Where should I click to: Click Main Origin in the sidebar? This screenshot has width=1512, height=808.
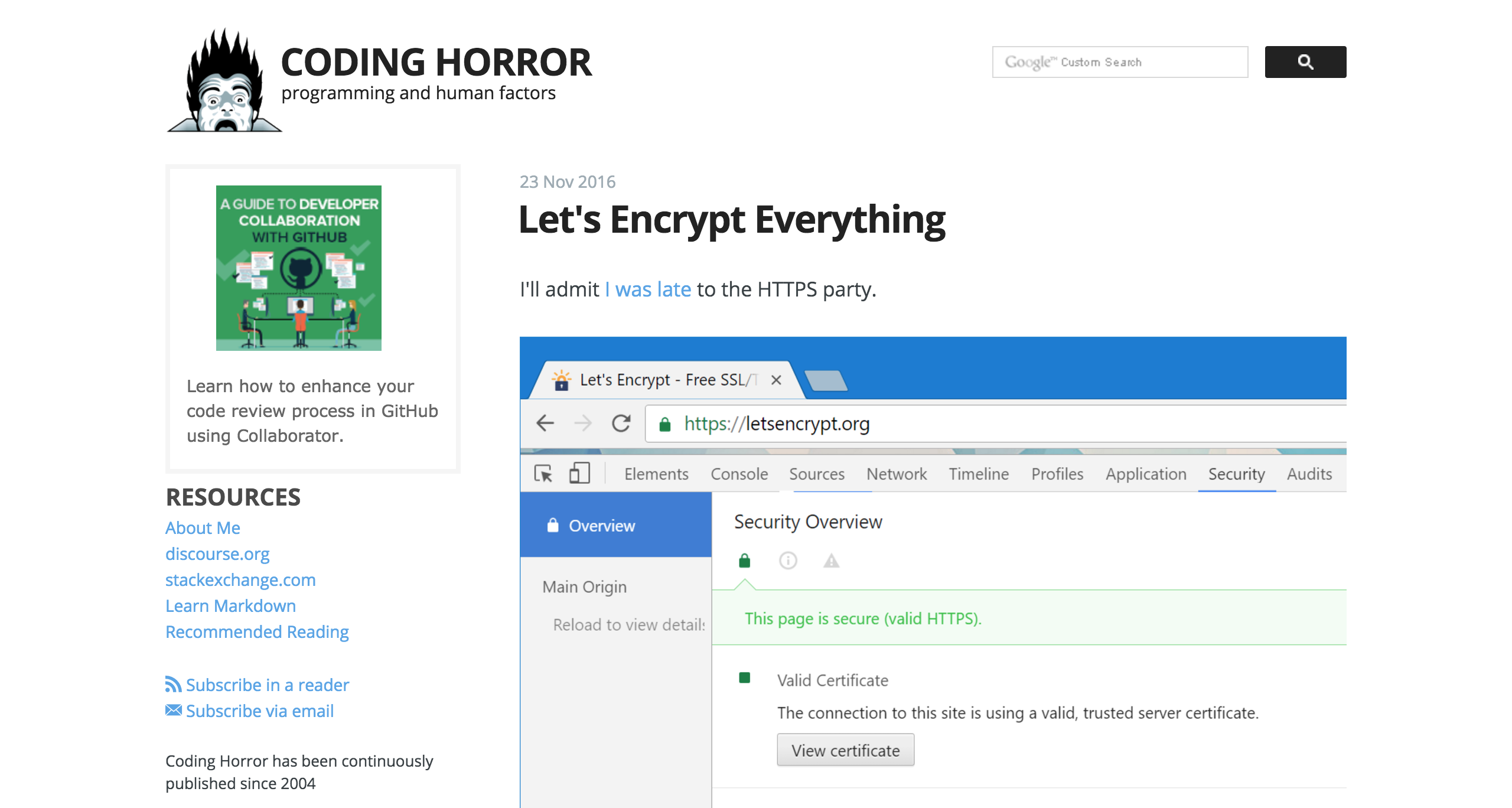click(585, 587)
